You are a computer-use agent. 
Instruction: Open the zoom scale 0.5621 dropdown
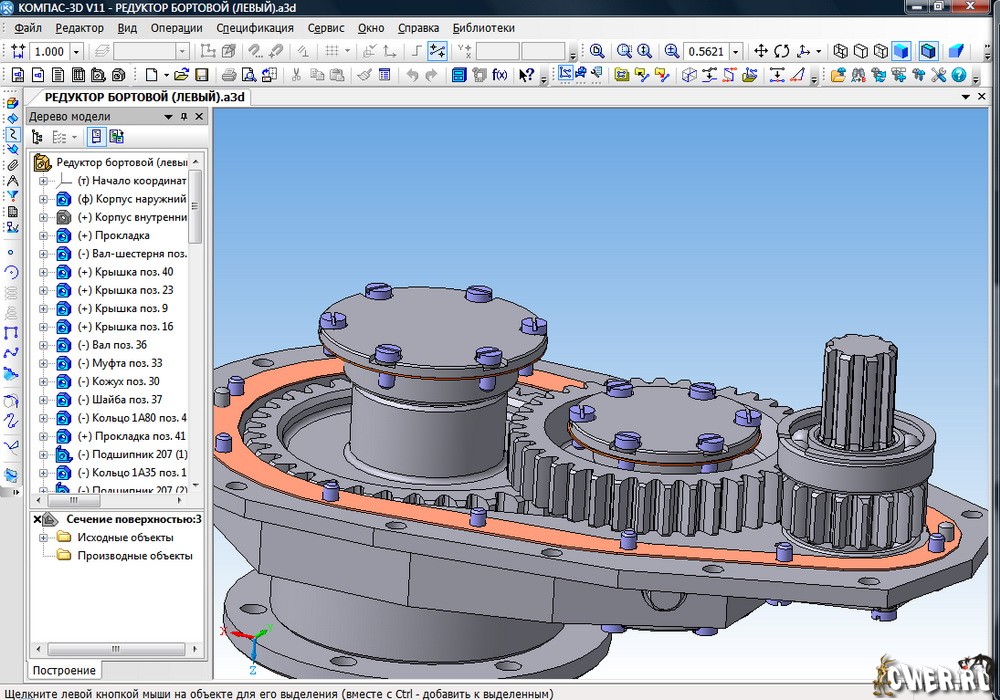click(x=736, y=51)
